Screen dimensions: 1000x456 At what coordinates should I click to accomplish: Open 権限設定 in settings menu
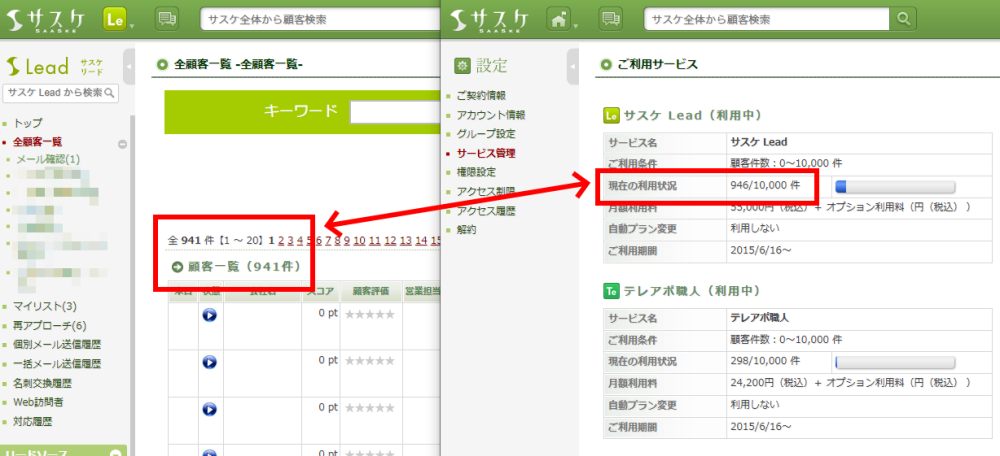[x=476, y=172]
